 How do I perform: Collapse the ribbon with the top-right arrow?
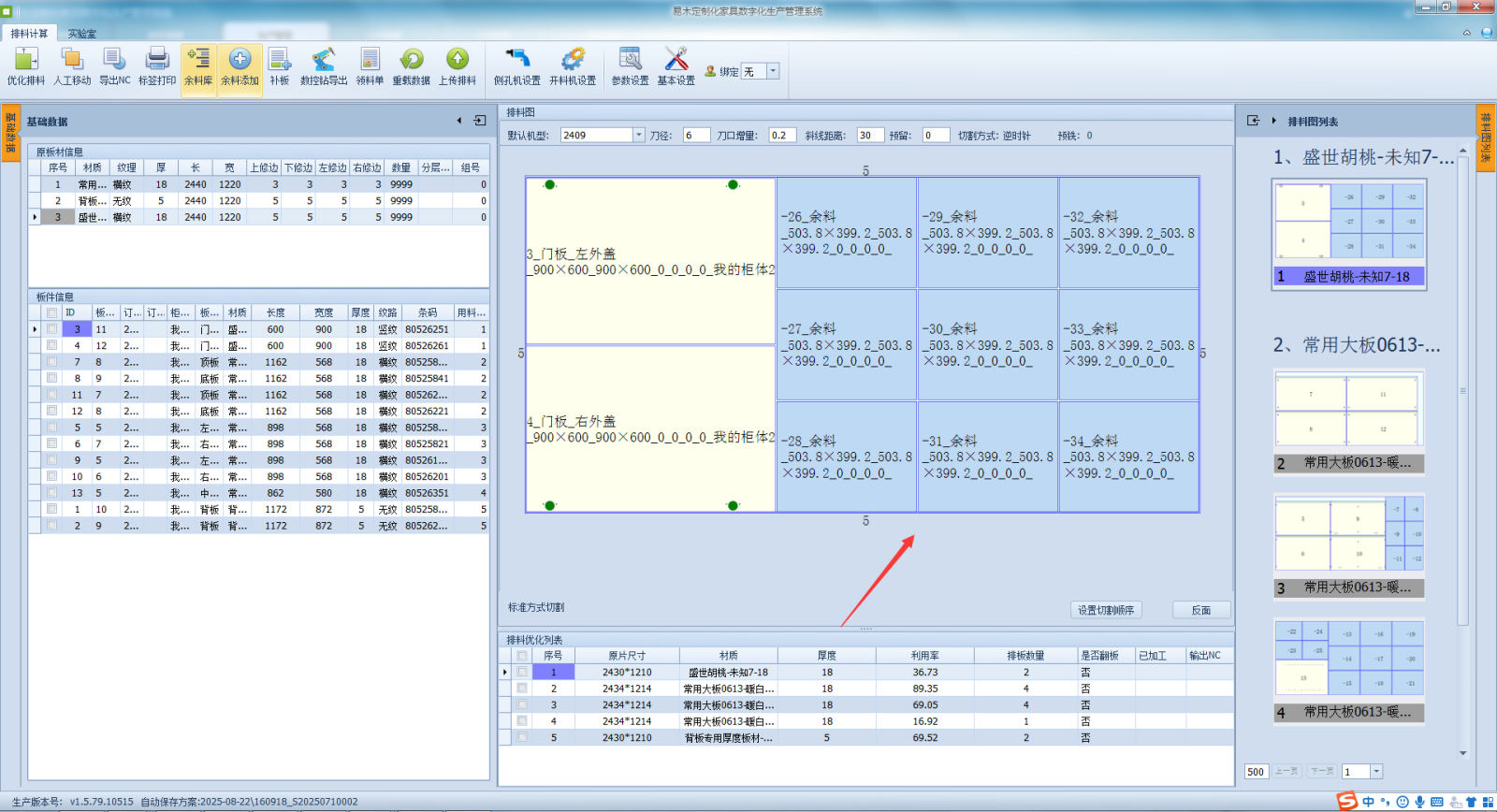1467,33
